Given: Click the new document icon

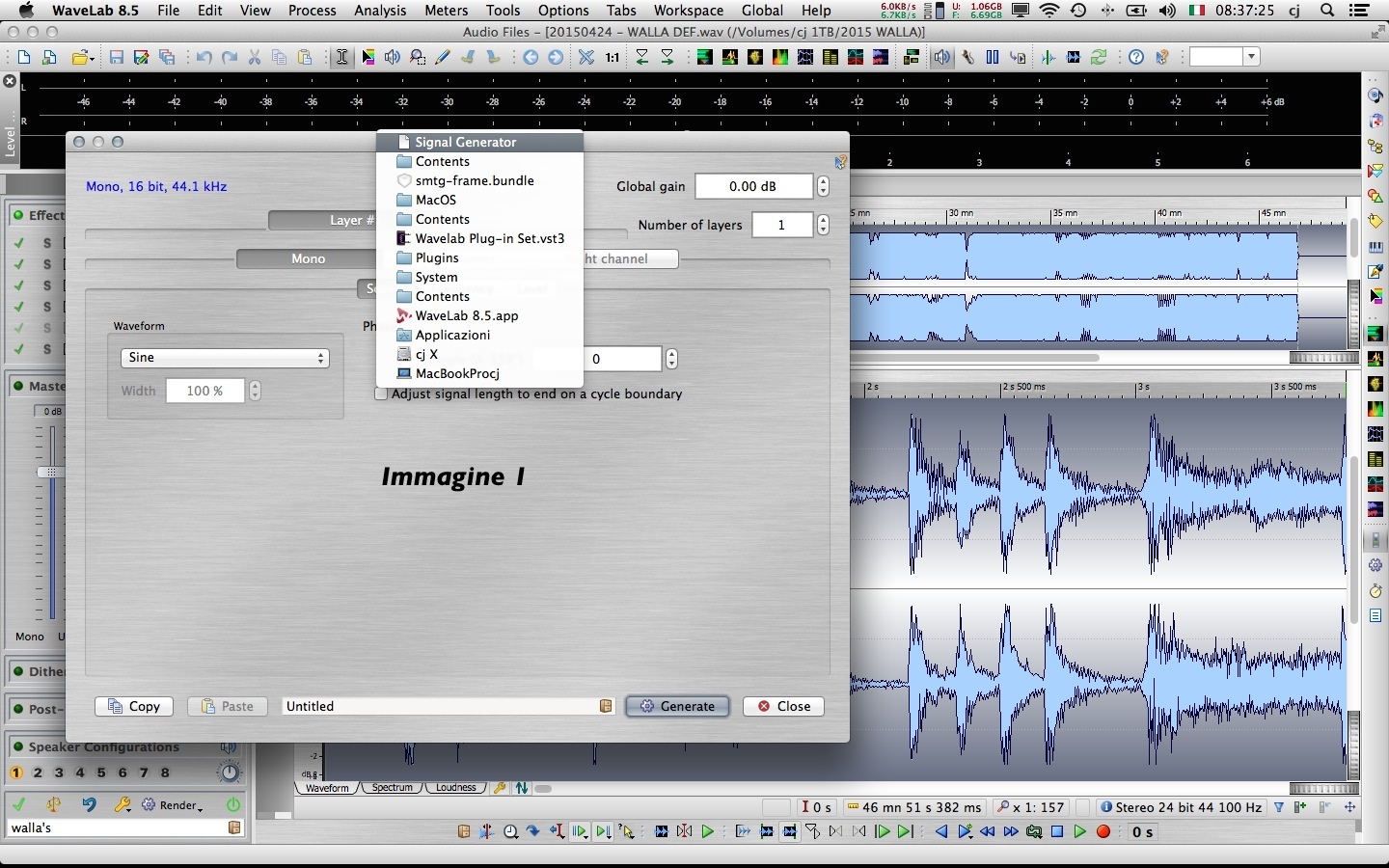Looking at the screenshot, I should coord(24,58).
